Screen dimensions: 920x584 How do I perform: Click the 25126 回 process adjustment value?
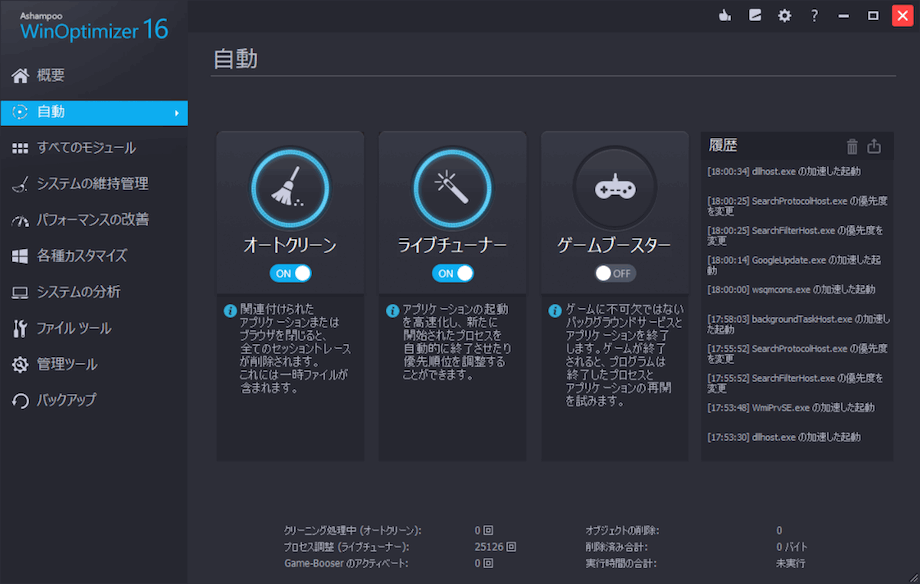[x=495, y=547]
